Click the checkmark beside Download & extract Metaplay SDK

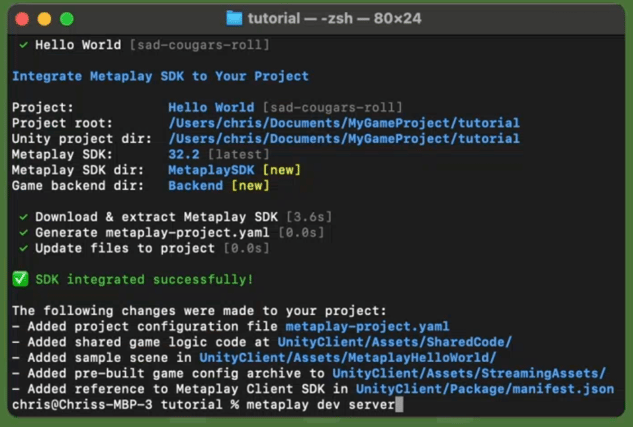(23, 217)
